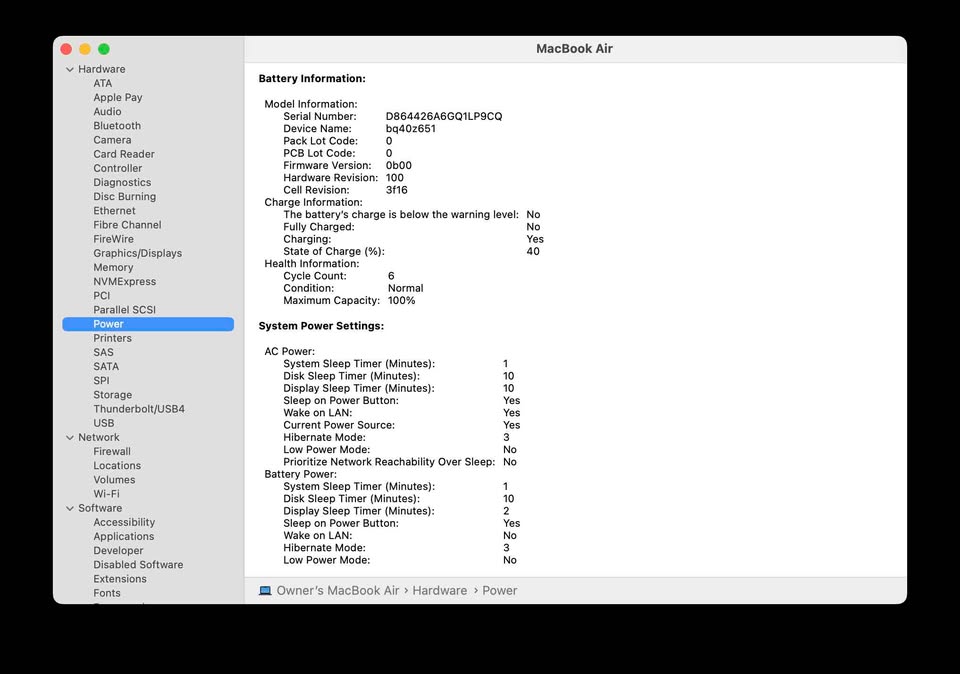Open the Storage item
This screenshot has width=960, height=674.
click(x=112, y=395)
